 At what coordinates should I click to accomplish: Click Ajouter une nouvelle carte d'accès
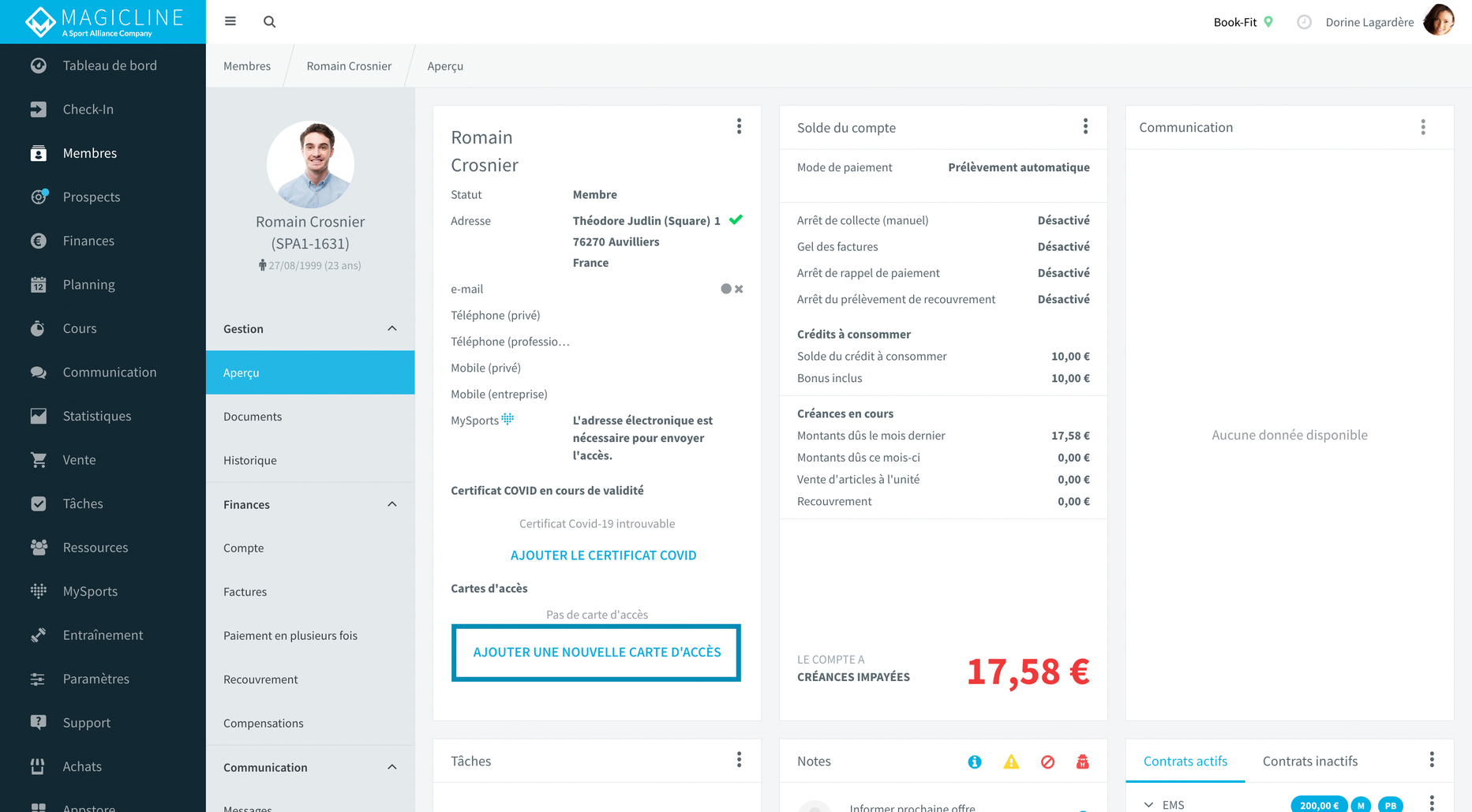tap(597, 653)
